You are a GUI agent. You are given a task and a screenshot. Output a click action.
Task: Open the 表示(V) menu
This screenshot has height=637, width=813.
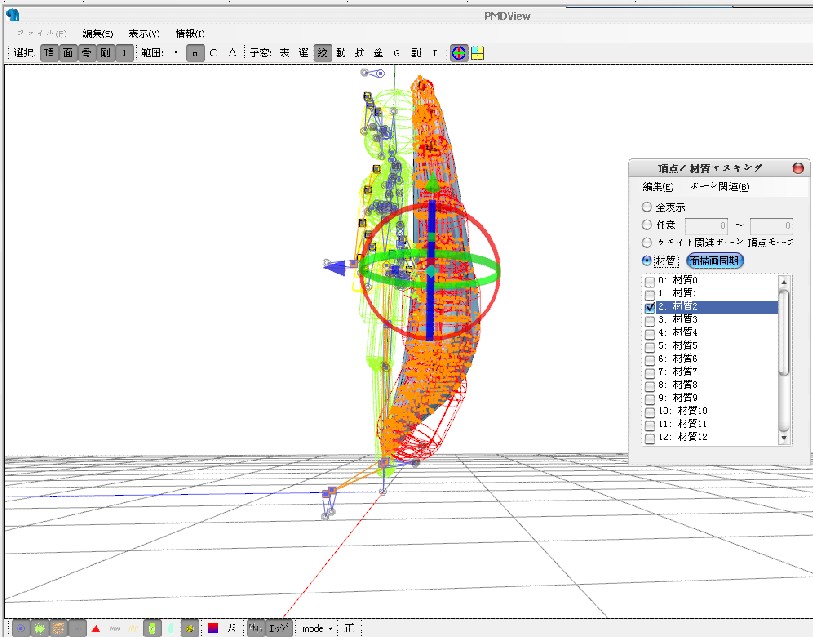(144, 34)
